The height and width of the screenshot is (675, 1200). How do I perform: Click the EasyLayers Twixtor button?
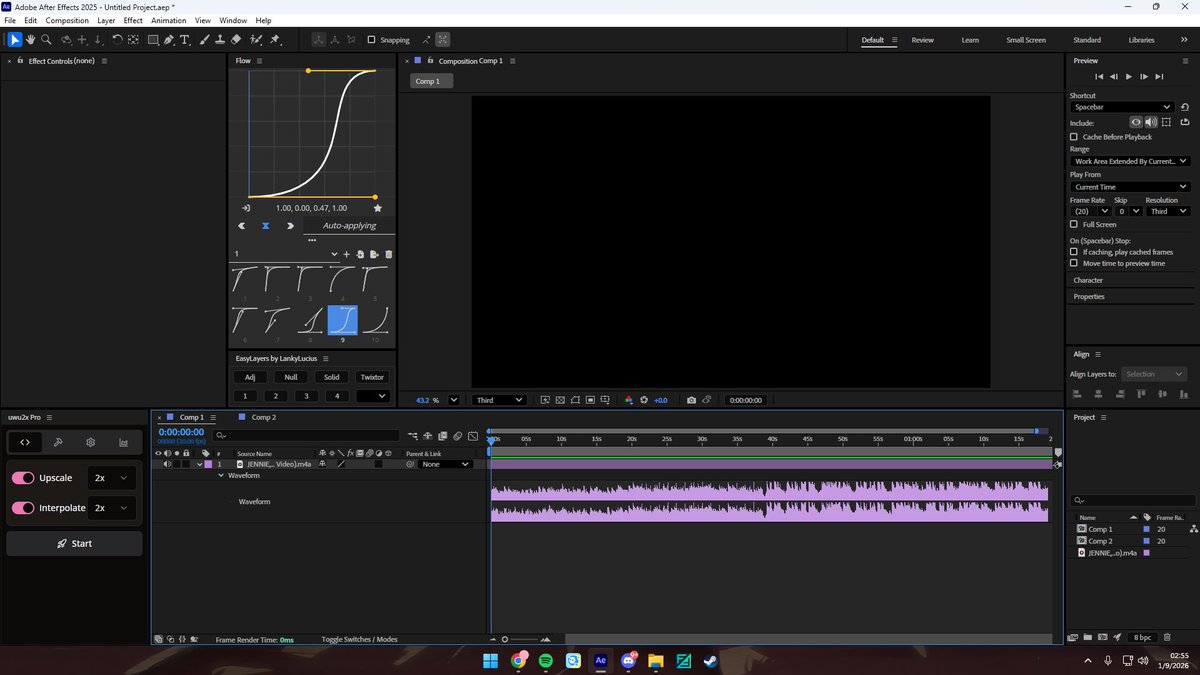372,377
